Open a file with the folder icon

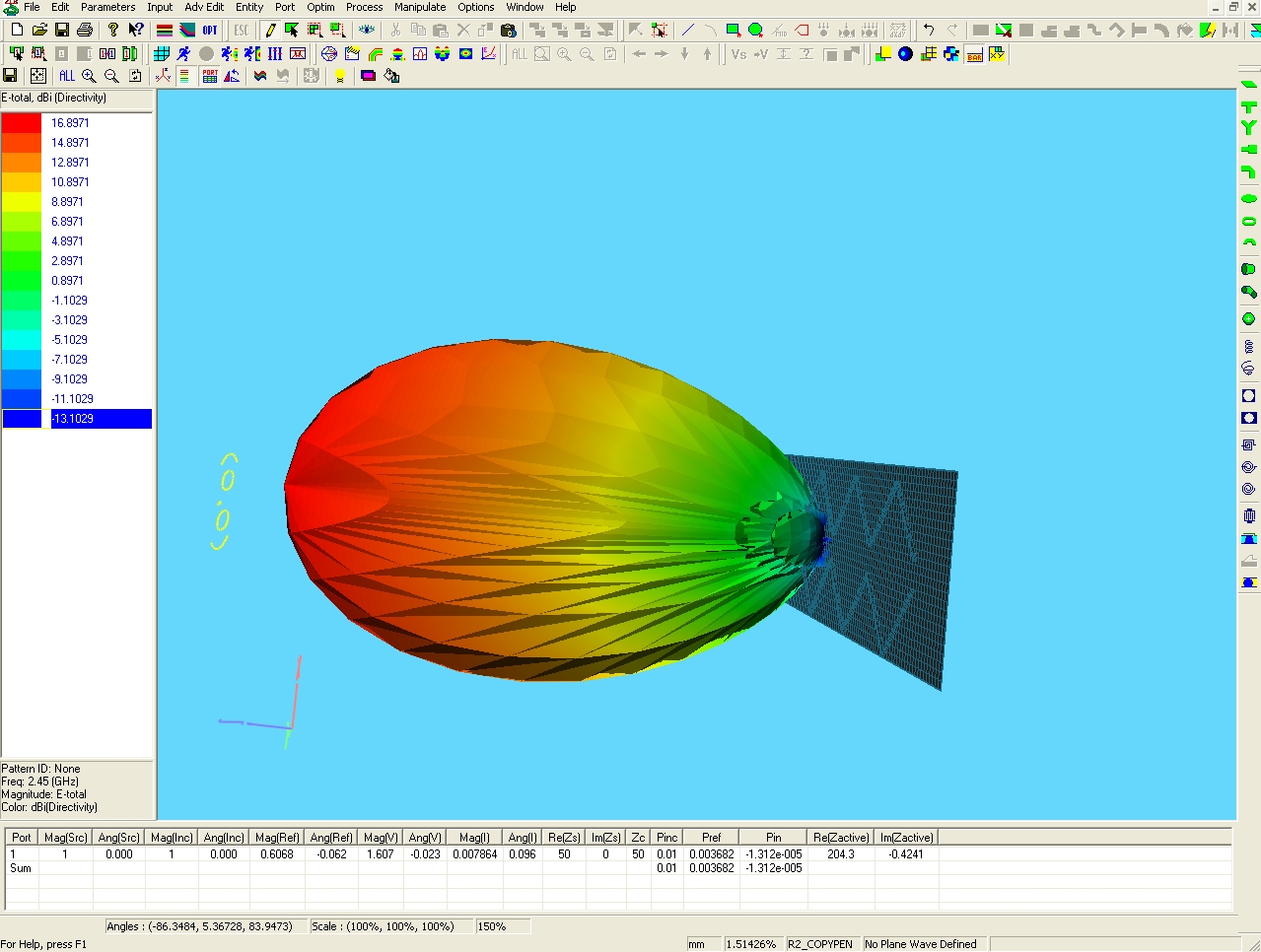39,31
